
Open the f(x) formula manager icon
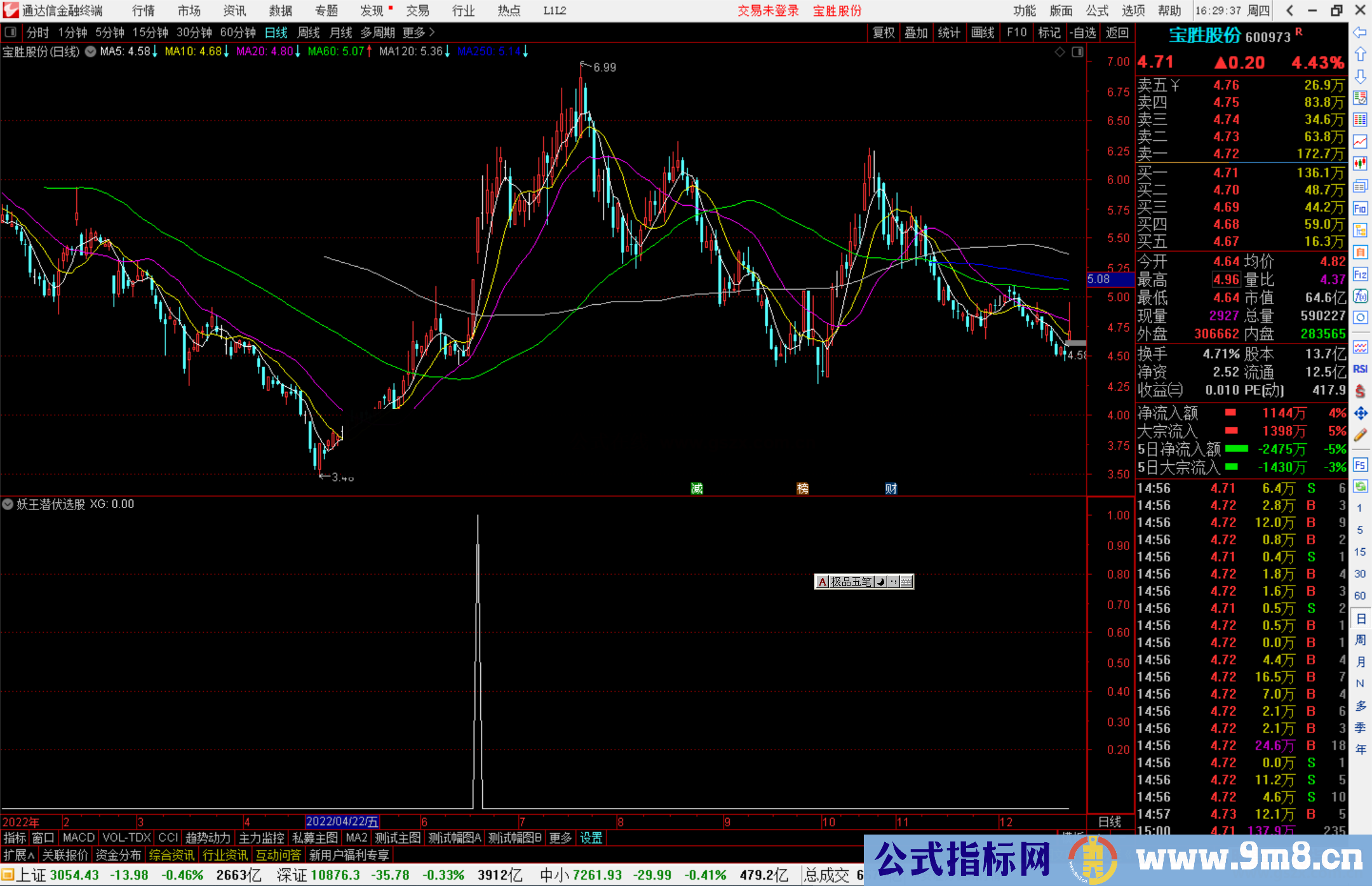[x=1360, y=296]
